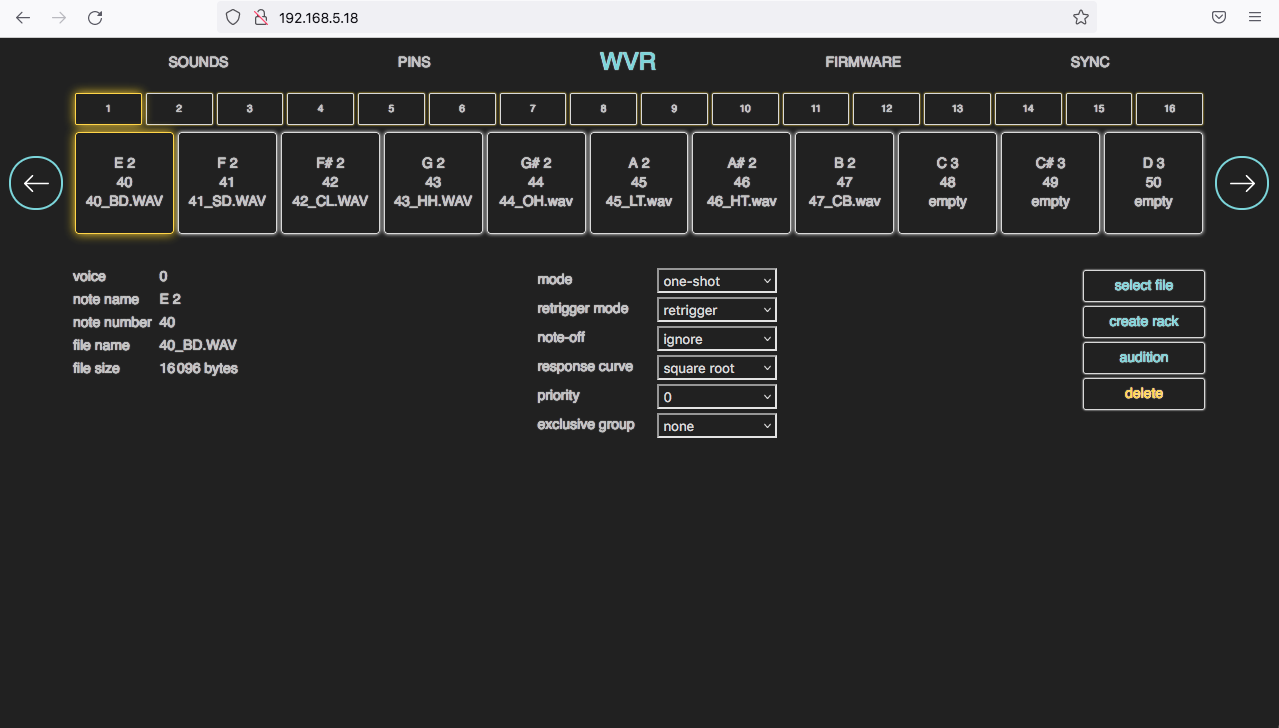The width and height of the screenshot is (1279, 728).
Task: Select the G# 2 note 44_OH.wav pad
Action: pos(536,183)
